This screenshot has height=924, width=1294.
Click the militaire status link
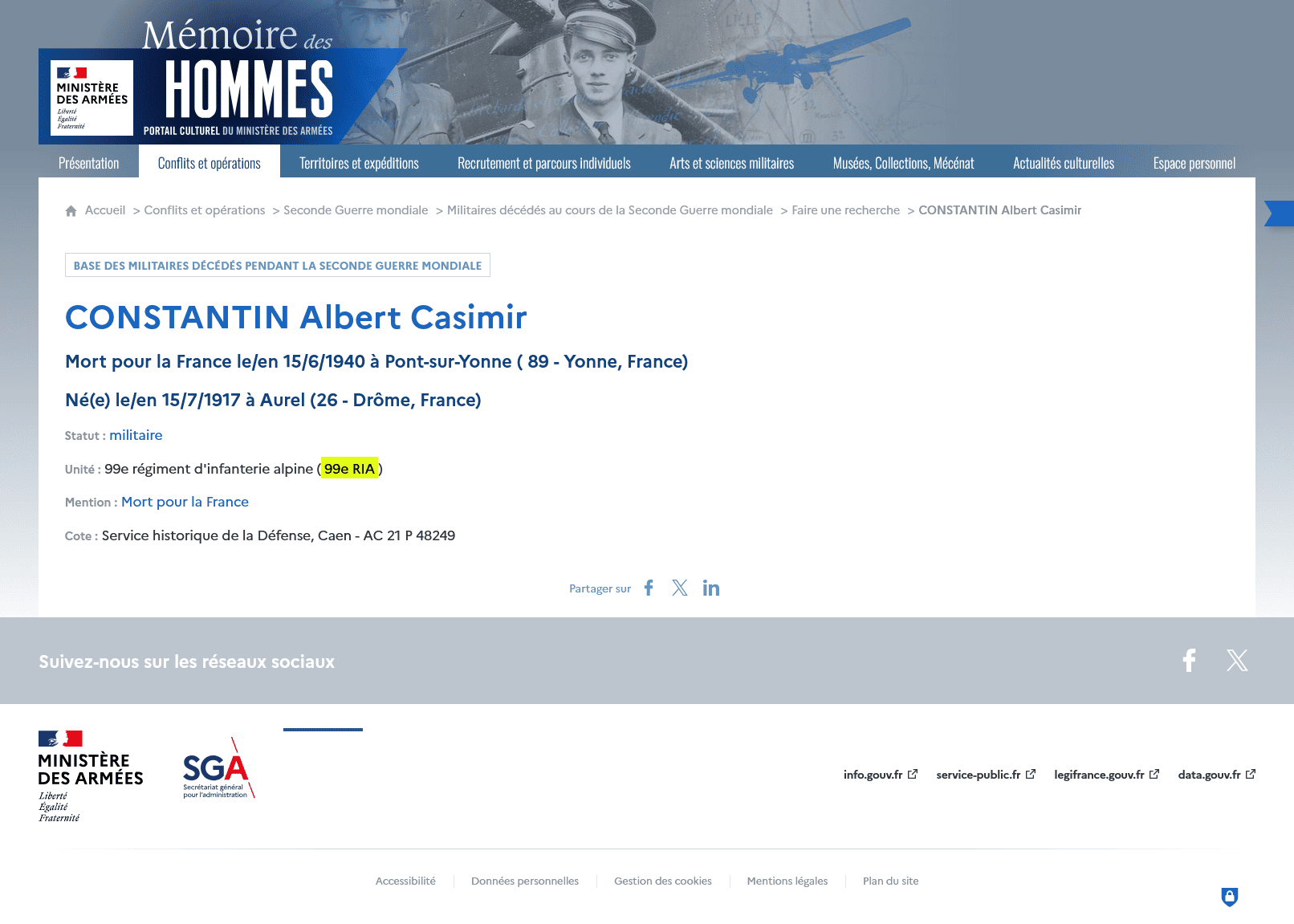[x=136, y=435]
